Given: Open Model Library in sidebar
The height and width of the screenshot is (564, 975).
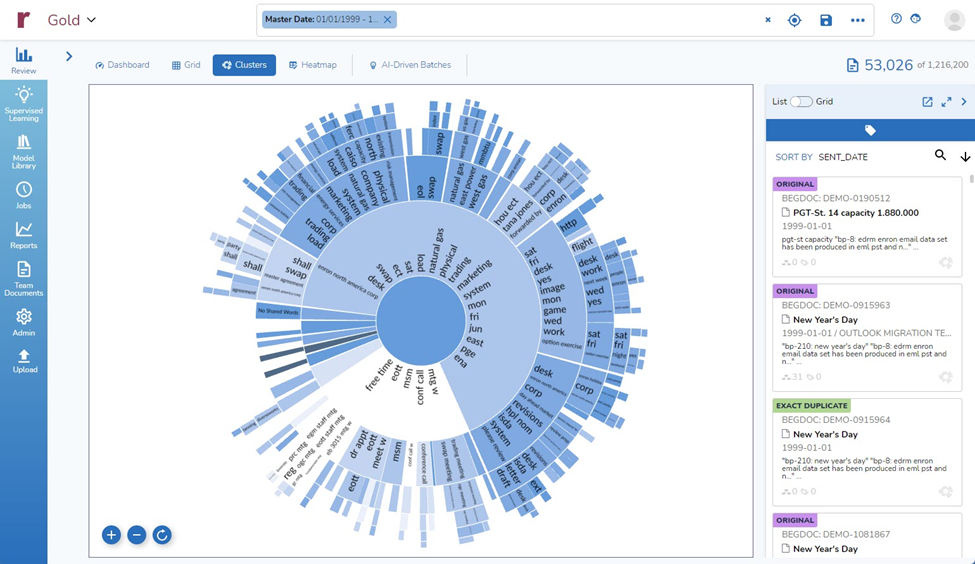Looking at the screenshot, I should 24,152.
